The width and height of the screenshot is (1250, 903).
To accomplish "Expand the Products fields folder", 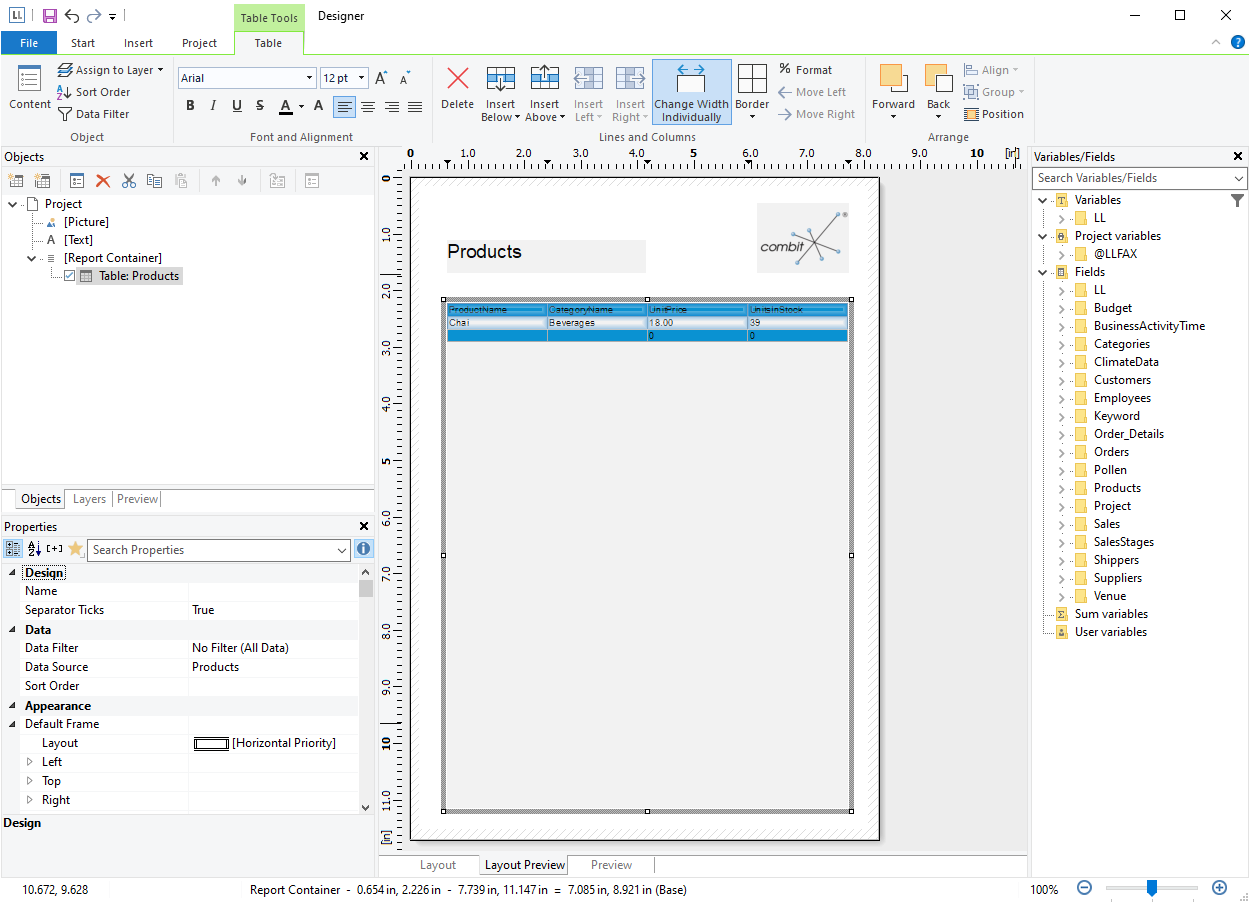I will [1062, 488].
